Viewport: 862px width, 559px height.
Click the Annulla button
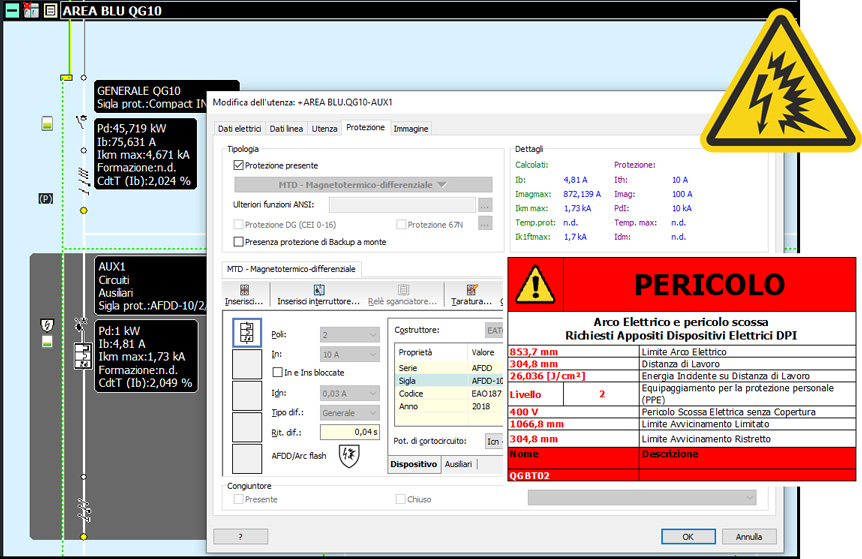[x=749, y=536]
